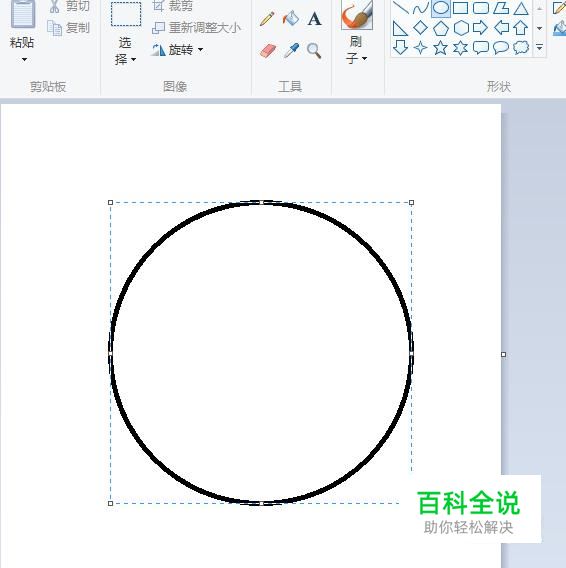Choose the Right arrow shape

[x=480, y=28]
